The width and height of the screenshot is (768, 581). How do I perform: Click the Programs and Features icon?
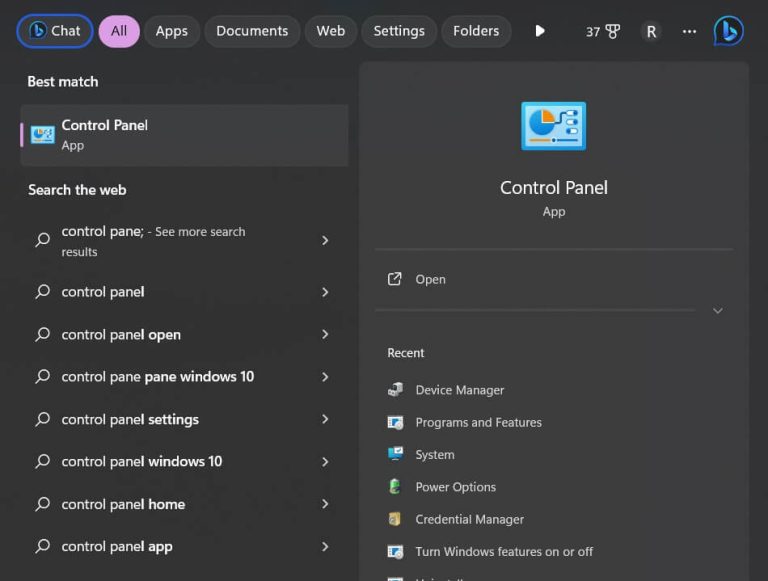[x=396, y=422]
